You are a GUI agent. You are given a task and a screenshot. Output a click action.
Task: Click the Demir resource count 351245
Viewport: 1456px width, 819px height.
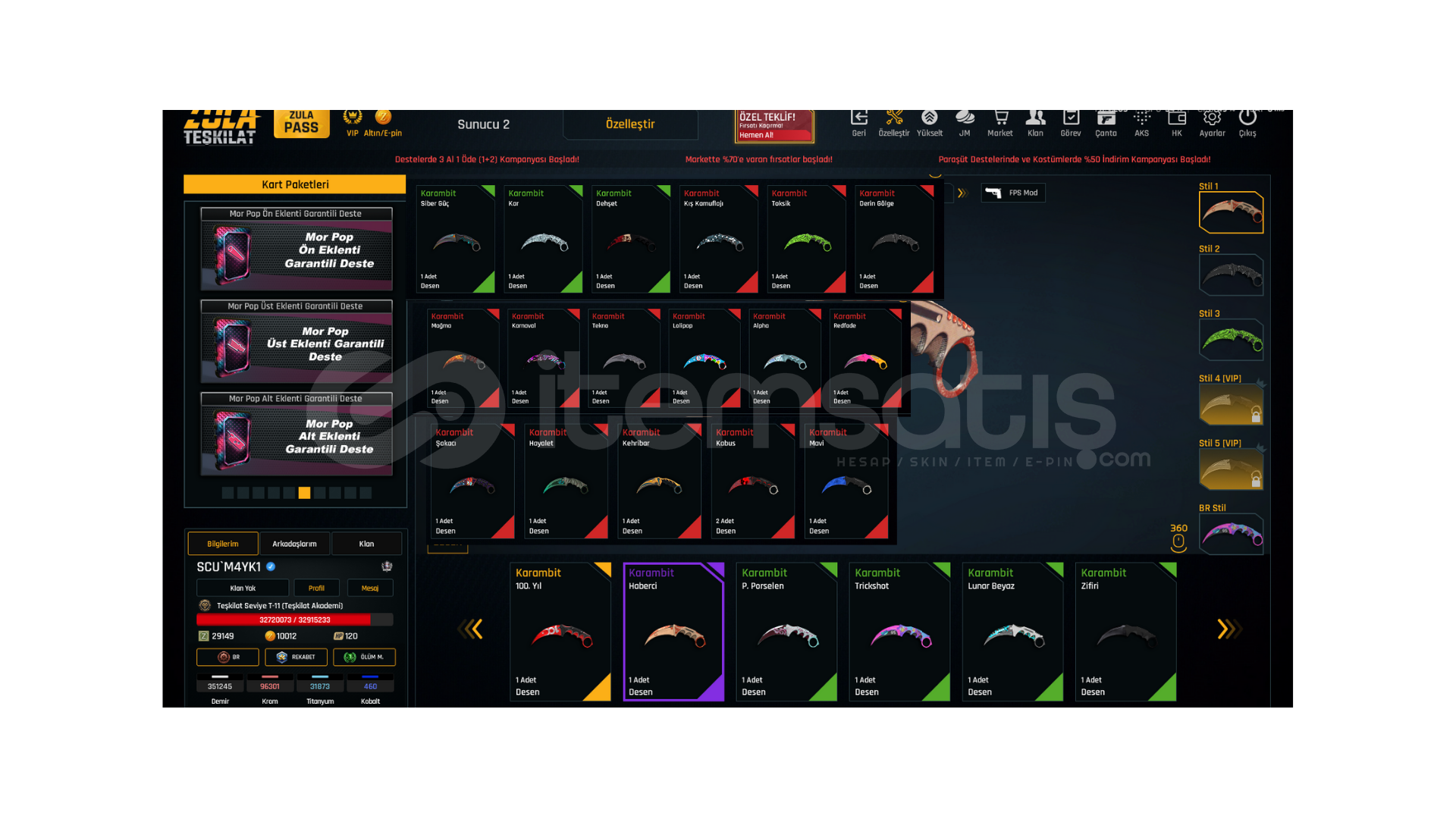(220, 686)
